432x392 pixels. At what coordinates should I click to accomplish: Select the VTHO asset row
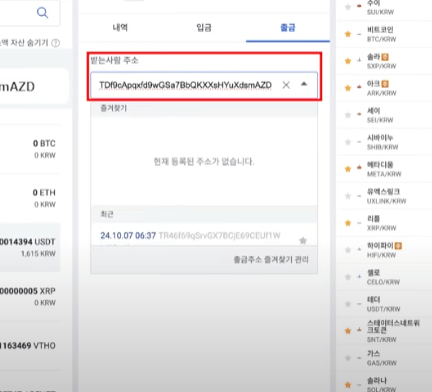click(30, 346)
